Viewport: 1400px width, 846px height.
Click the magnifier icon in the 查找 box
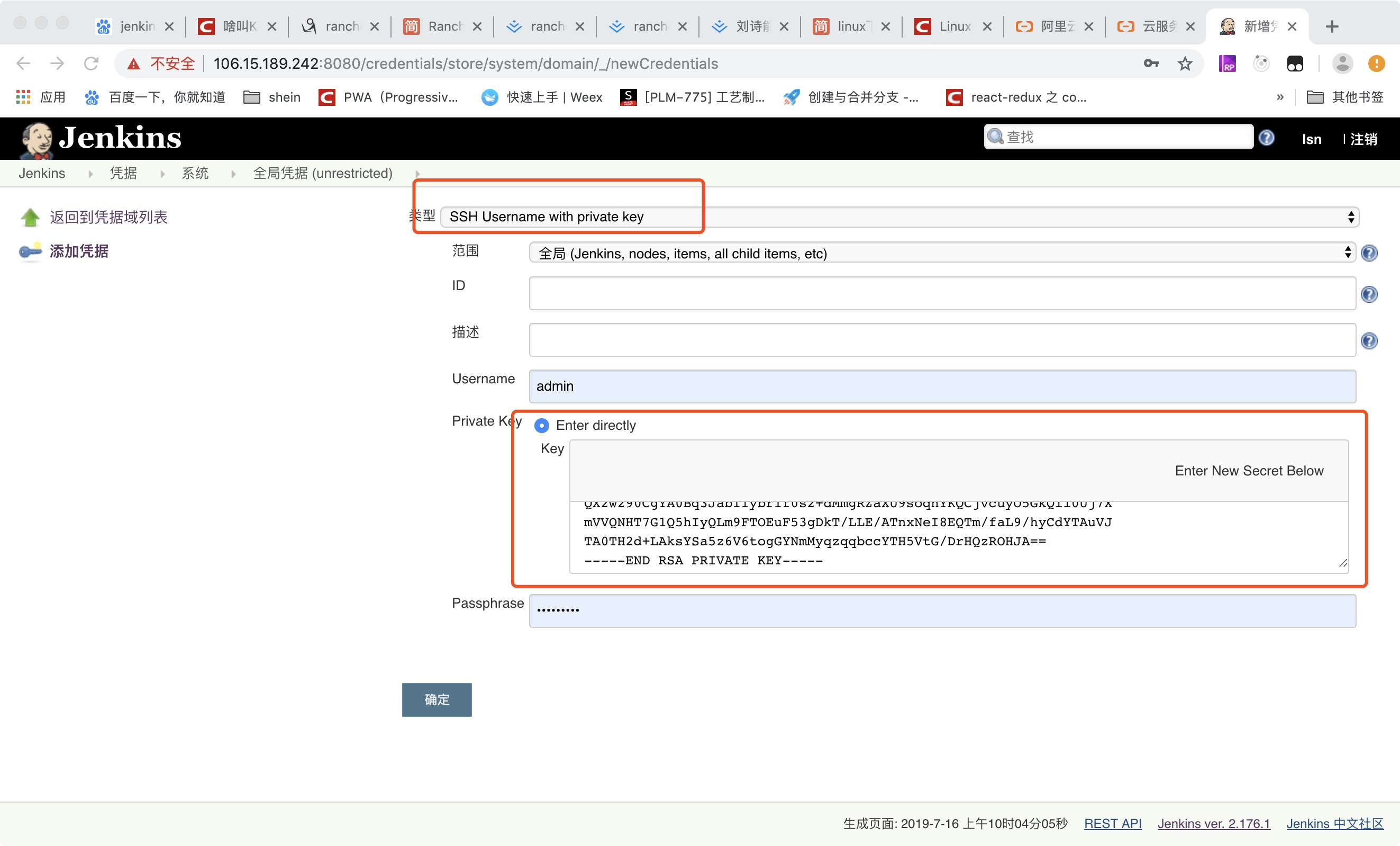point(996,137)
